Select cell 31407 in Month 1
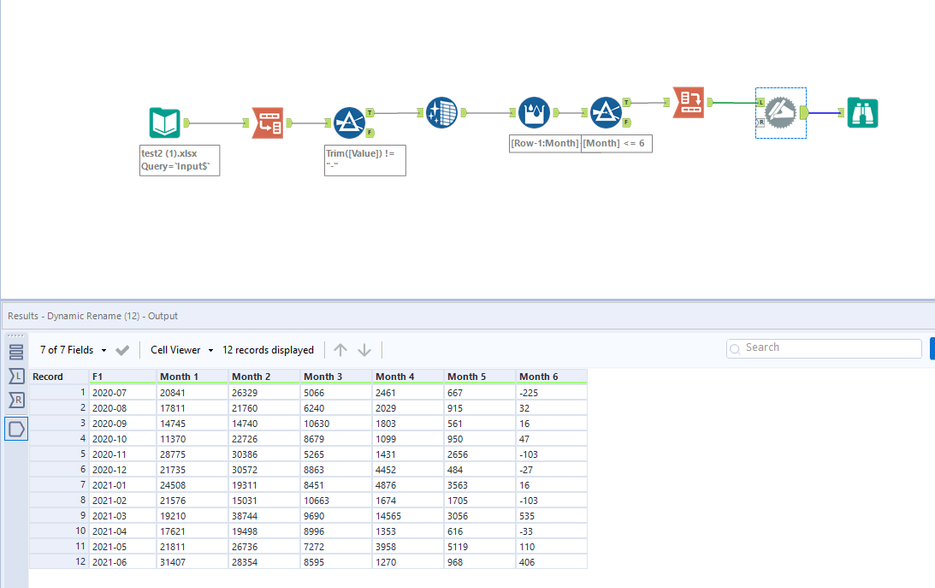This screenshot has width=935, height=588. tap(193, 562)
